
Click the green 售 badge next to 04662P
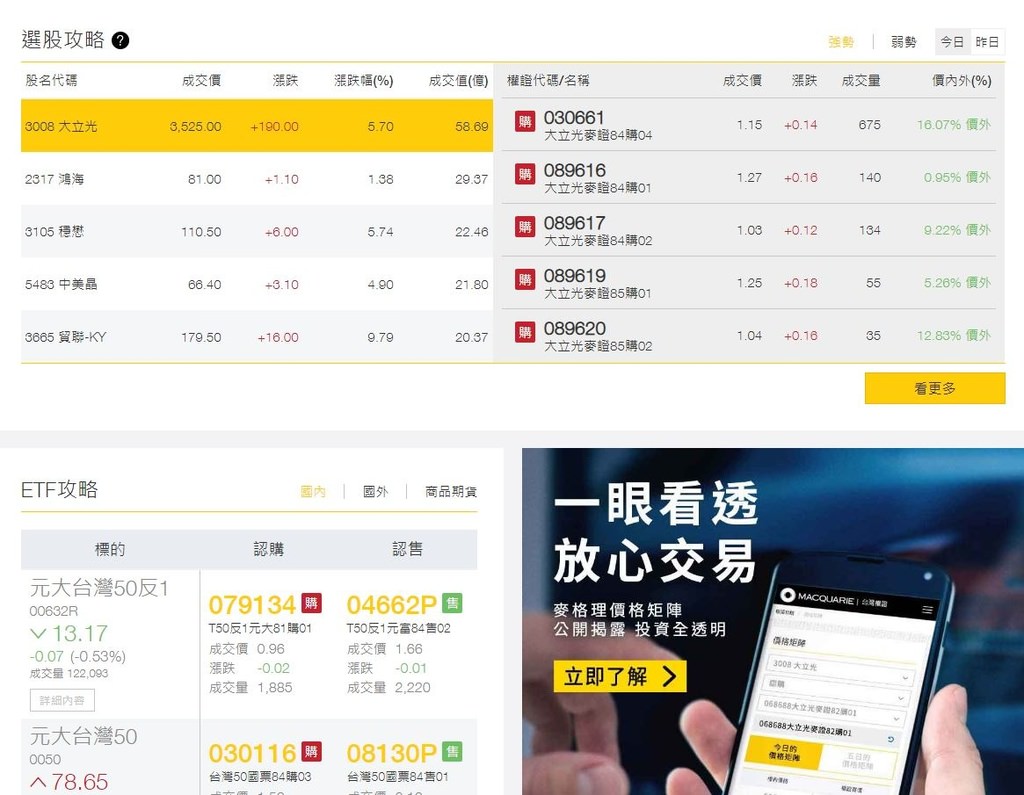click(452, 603)
